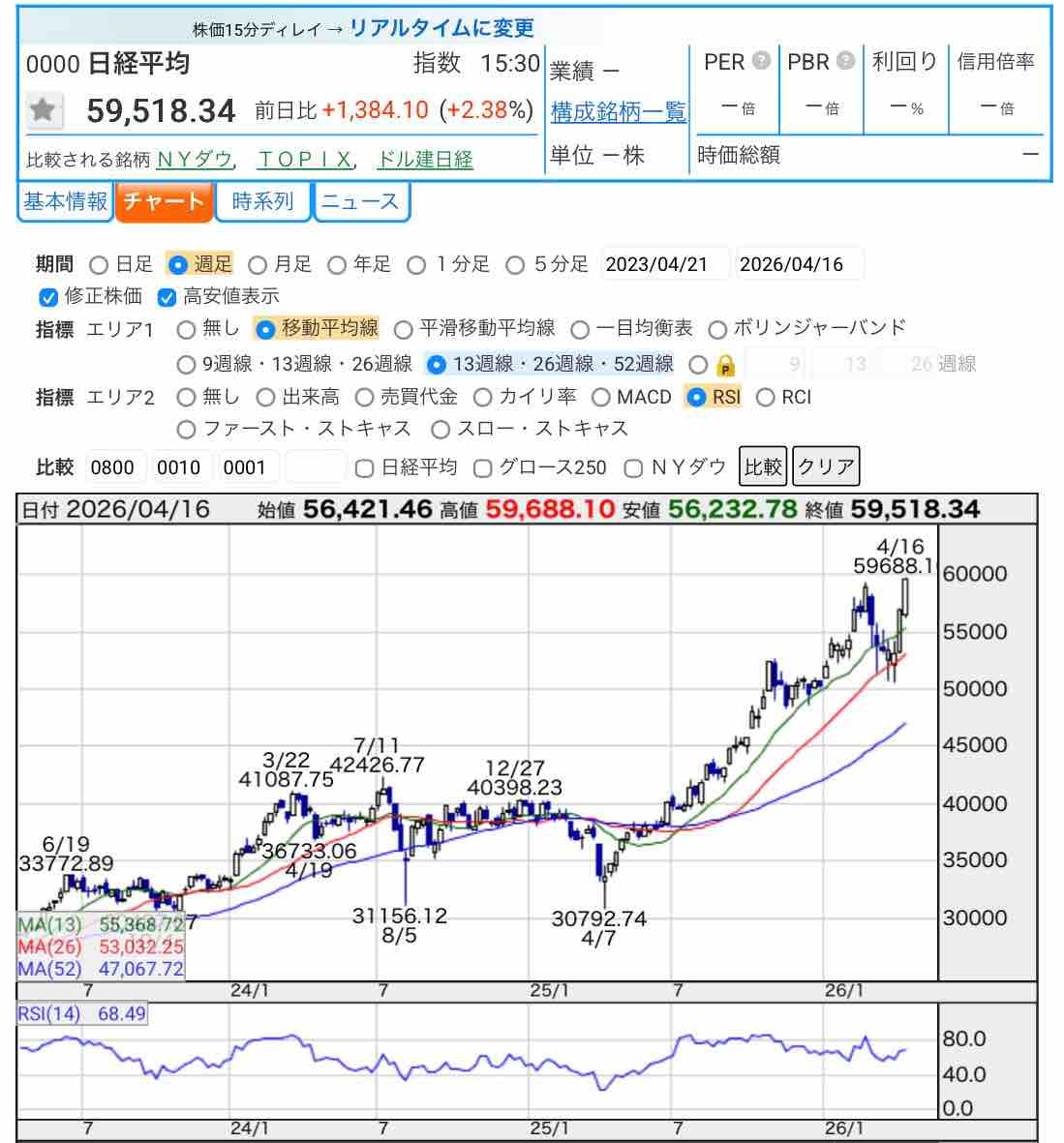This screenshot has height=1143, width=1064.
Task: Enable the 日経平均 comparison checkbox
Action: 364,468
